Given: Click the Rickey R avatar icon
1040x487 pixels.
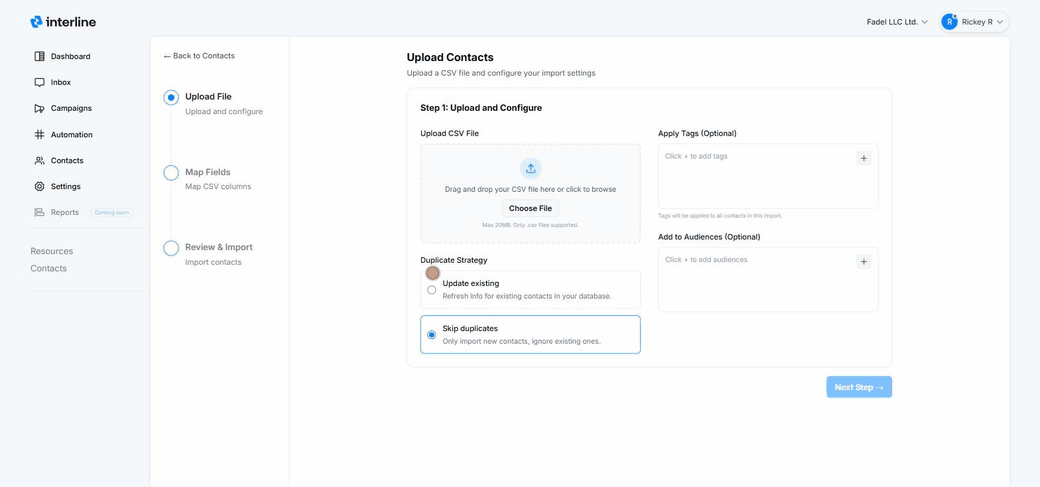Looking at the screenshot, I should pos(949,22).
